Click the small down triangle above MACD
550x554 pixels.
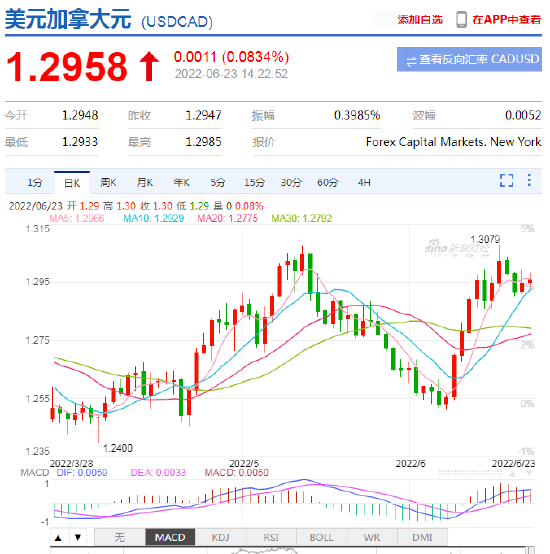click(529, 473)
